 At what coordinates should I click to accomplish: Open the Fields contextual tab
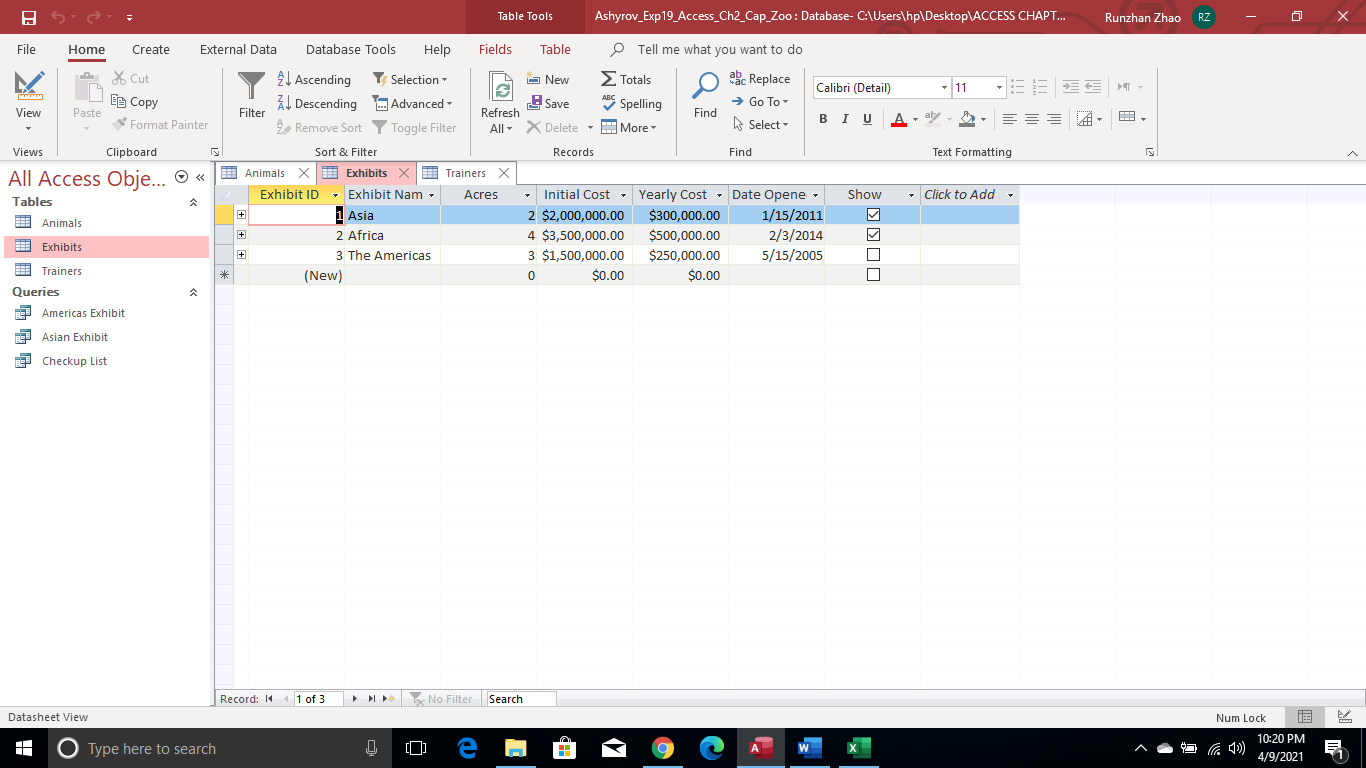pyautogui.click(x=495, y=49)
